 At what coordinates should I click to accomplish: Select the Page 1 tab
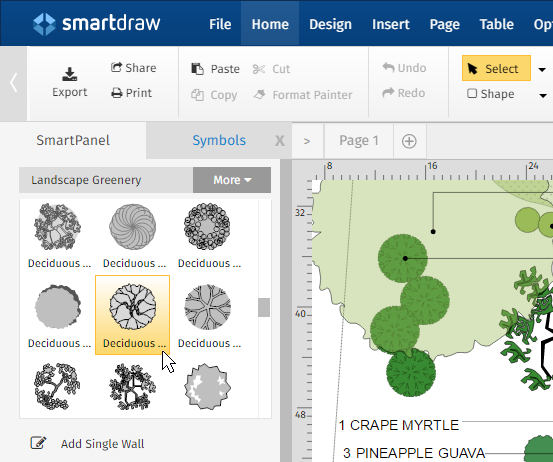point(359,141)
